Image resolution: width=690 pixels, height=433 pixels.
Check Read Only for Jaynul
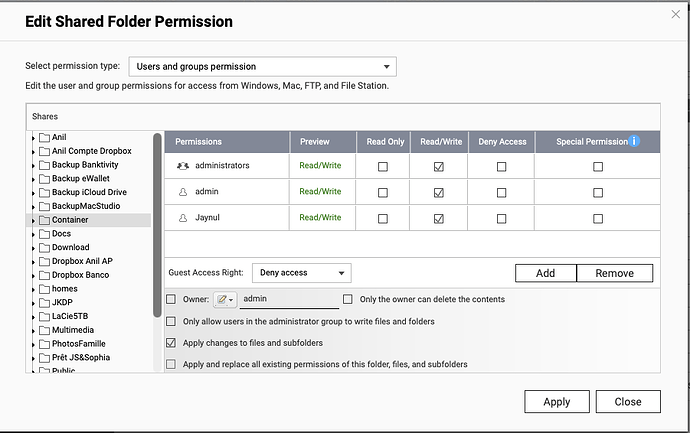pyautogui.click(x=383, y=219)
